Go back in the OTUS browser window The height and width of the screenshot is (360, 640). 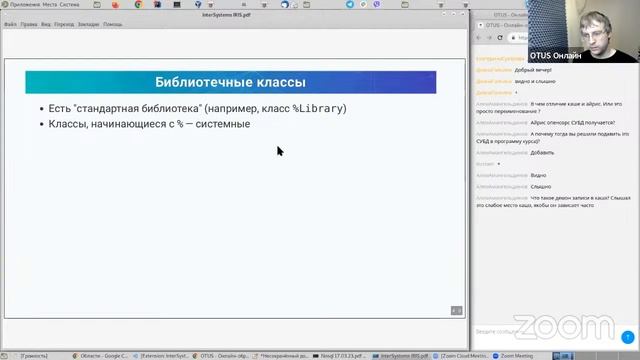[x=479, y=38]
